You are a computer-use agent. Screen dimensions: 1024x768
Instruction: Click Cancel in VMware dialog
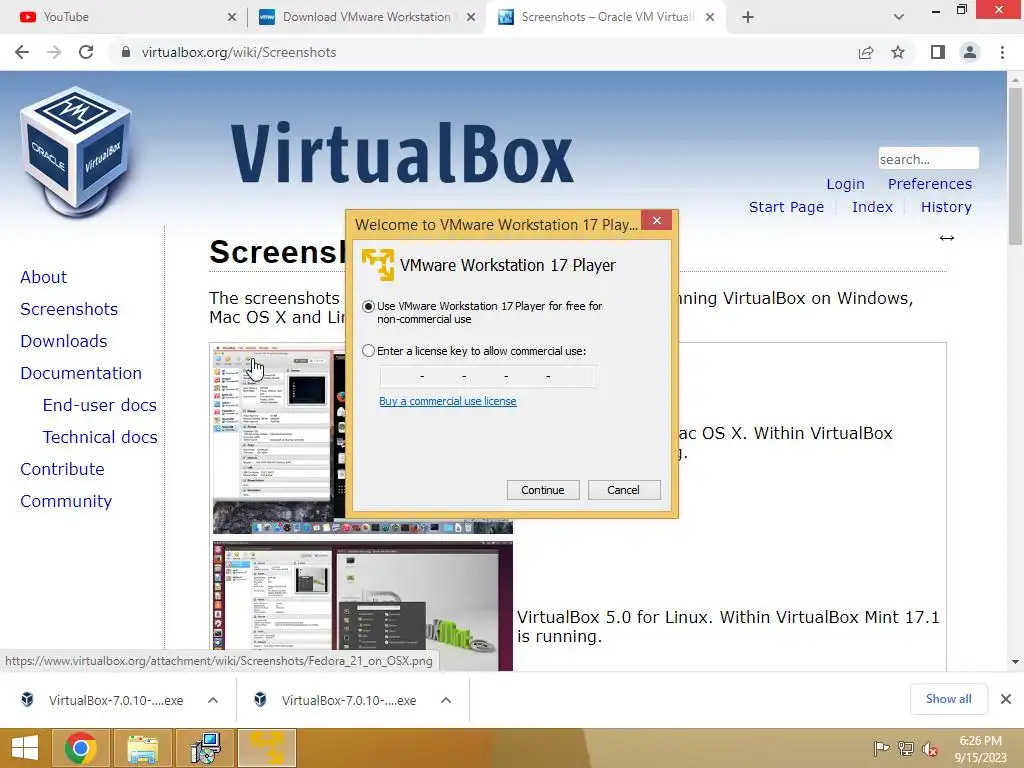[624, 490]
